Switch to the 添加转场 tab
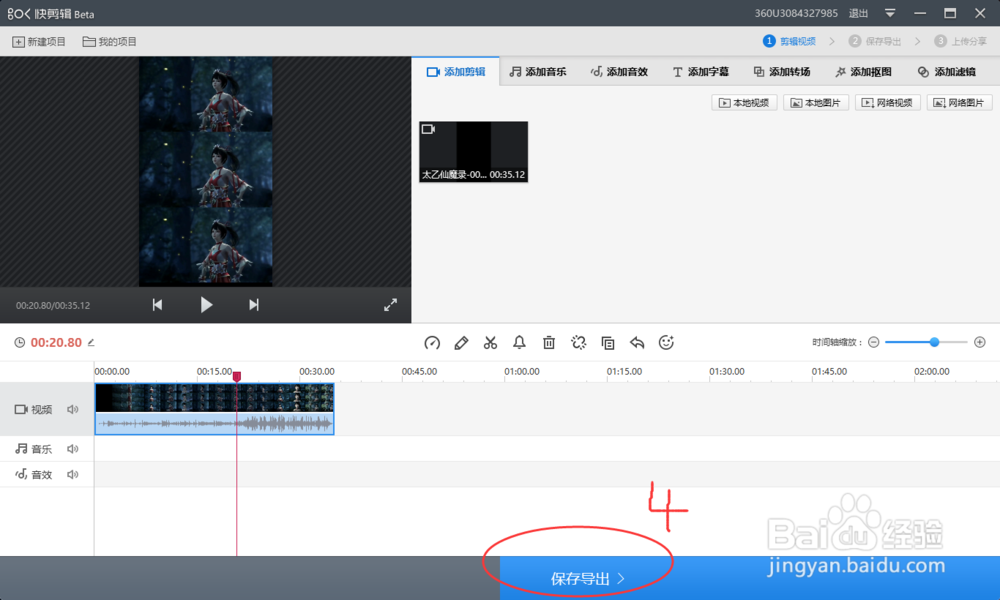The width and height of the screenshot is (1000, 600). 782,71
